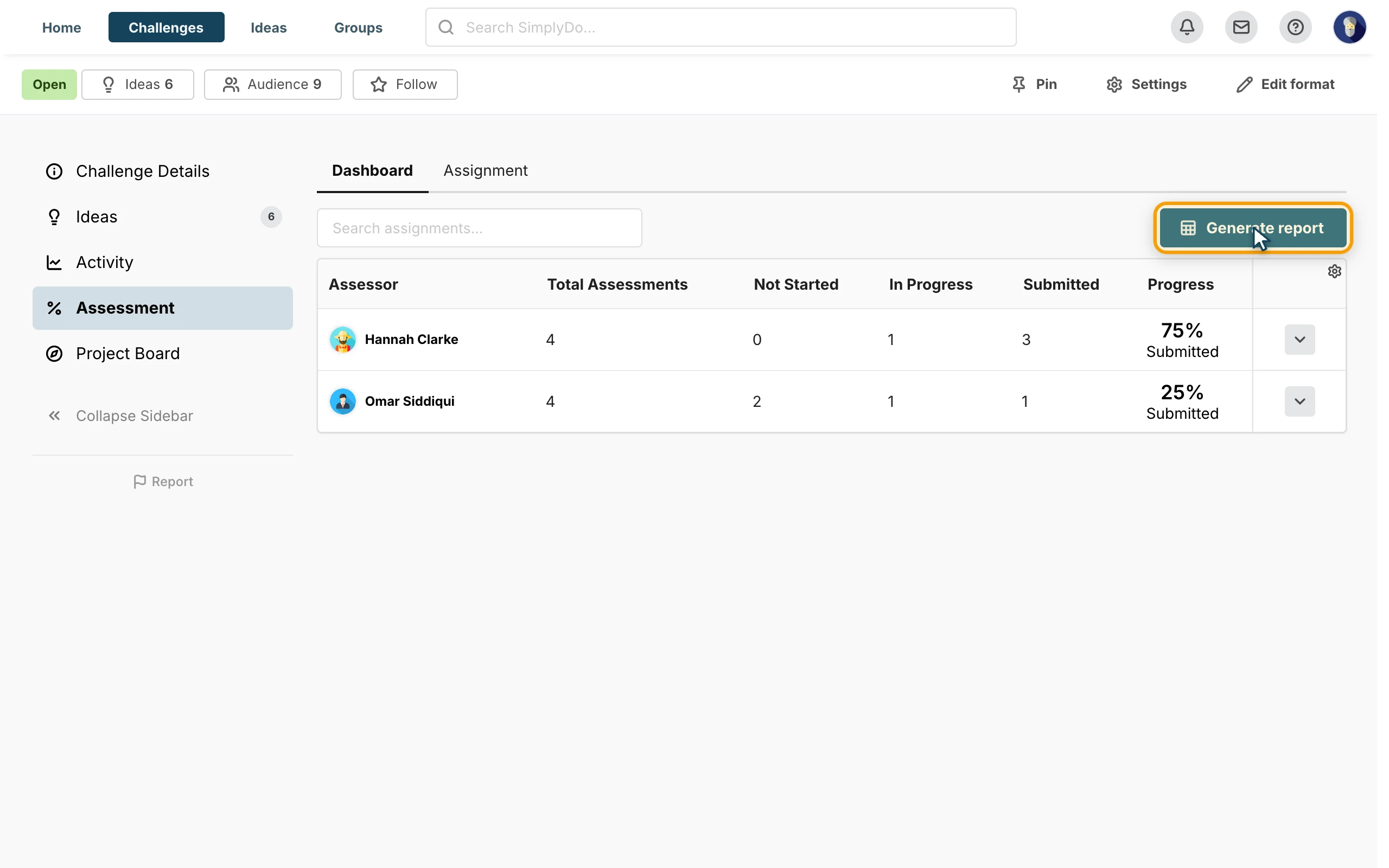This screenshot has height=868, width=1389.
Task: Click the Assessor column header
Action: 364,284
